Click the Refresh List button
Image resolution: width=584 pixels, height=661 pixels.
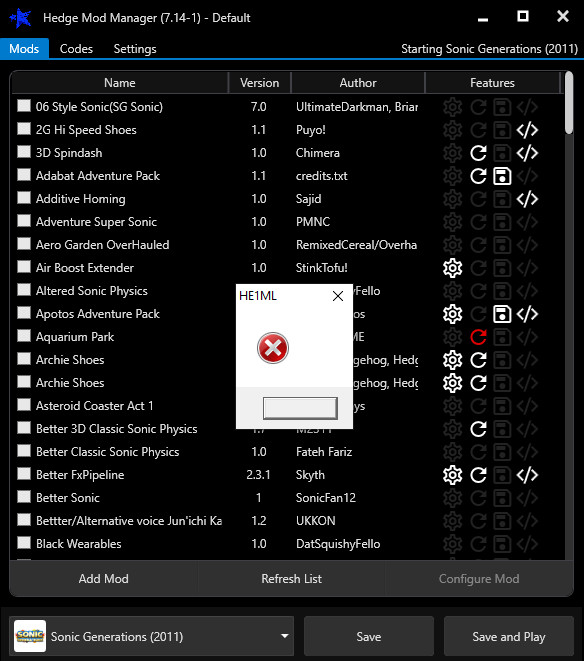291,579
